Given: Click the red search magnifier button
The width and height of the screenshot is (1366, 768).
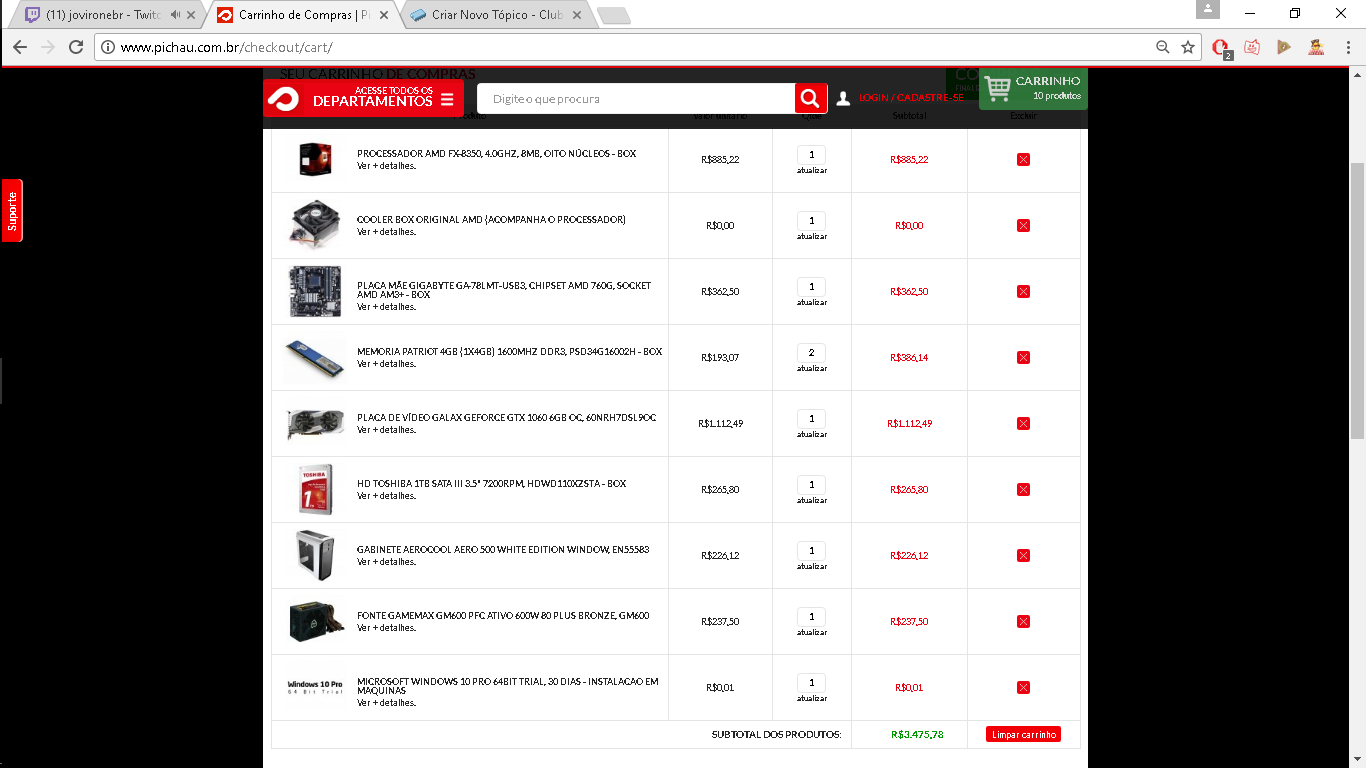Looking at the screenshot, I should click(x=811, y=99).
